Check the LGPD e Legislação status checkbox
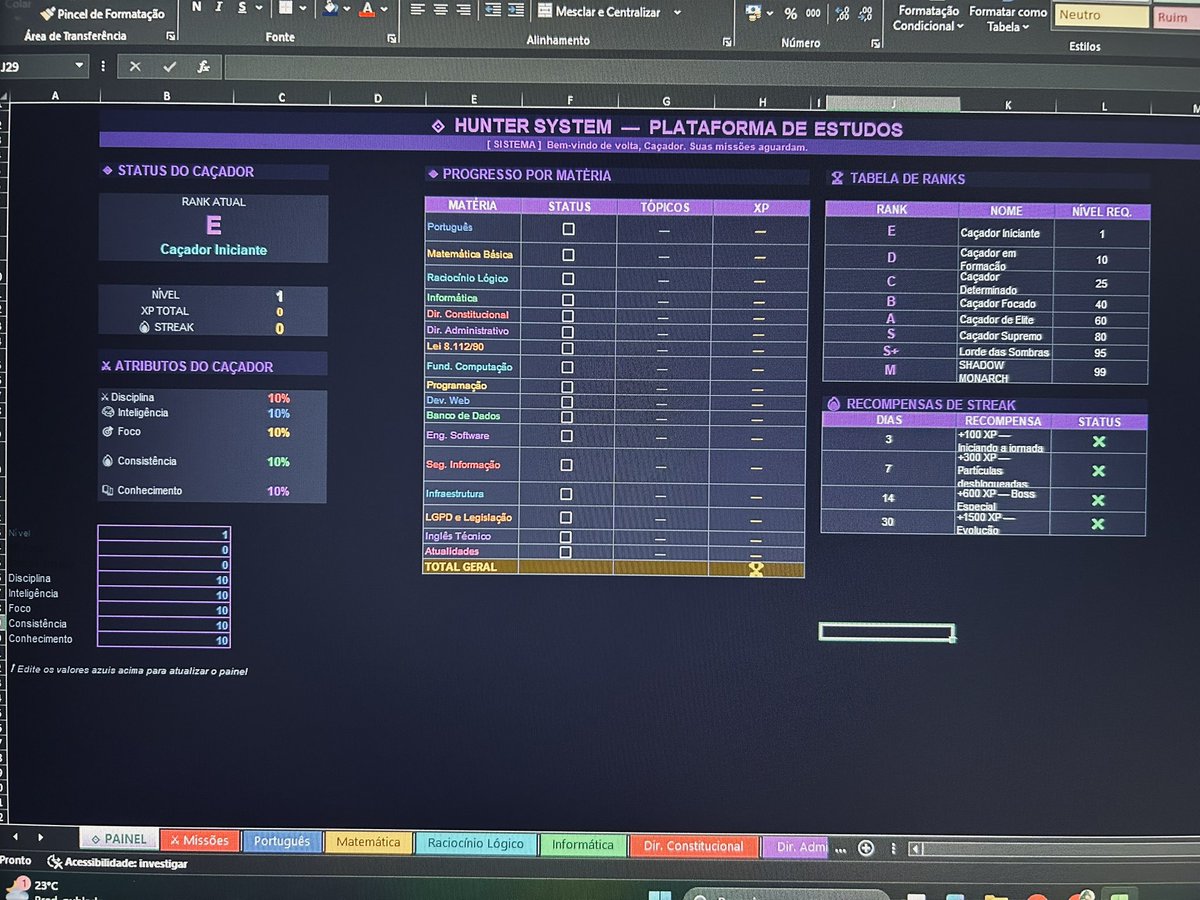The height and width of the screenshot is (900, 1200). 566,518
